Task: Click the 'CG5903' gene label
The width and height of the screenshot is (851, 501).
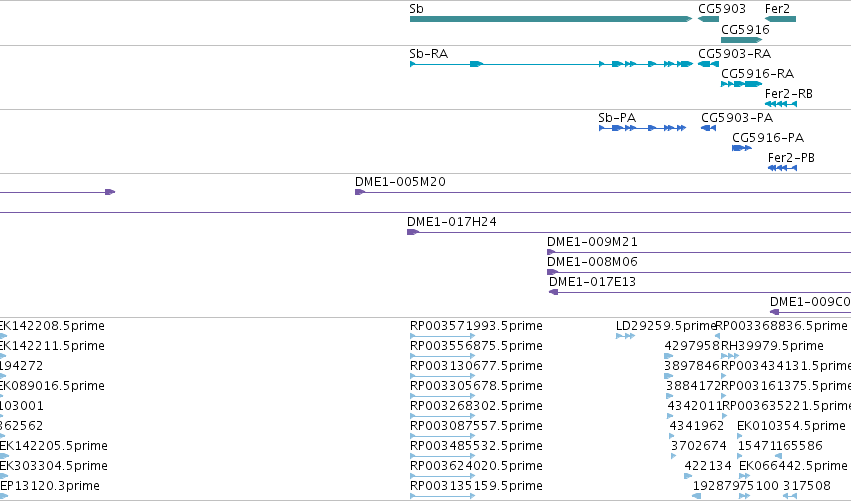Action: 722,9
